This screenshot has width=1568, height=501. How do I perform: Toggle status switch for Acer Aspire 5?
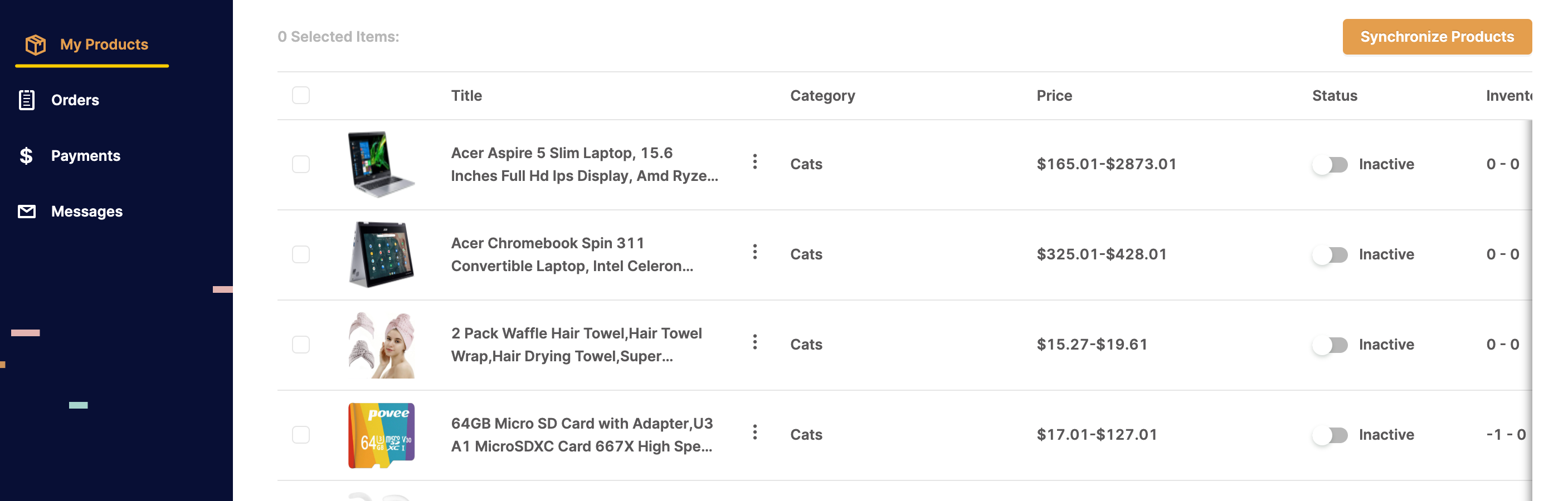[1330, 165]
